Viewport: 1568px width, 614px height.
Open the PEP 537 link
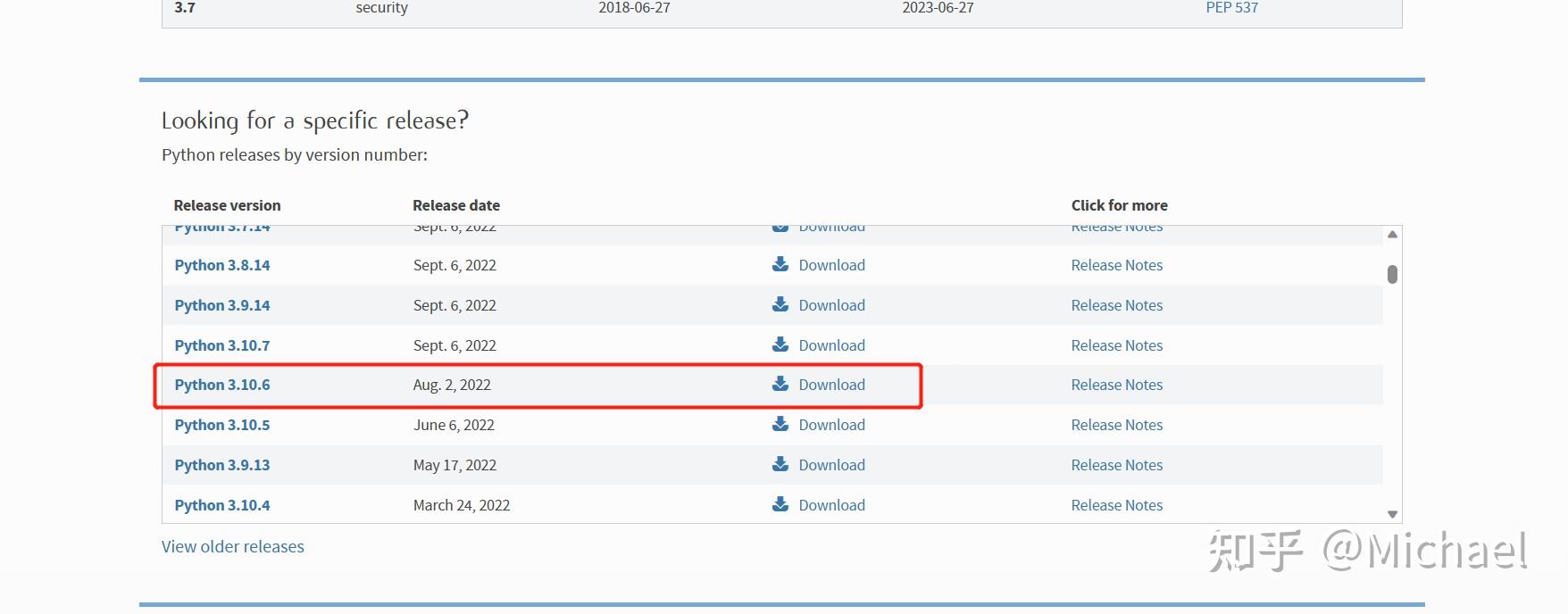pyautogui.click(x=1231, y=8)
